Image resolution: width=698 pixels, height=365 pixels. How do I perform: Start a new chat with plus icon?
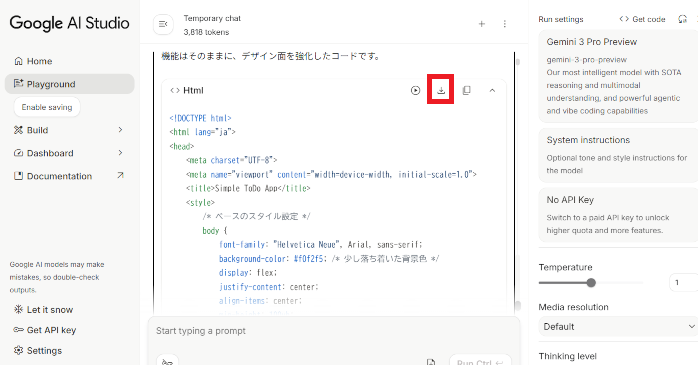[x=482, y=24]
